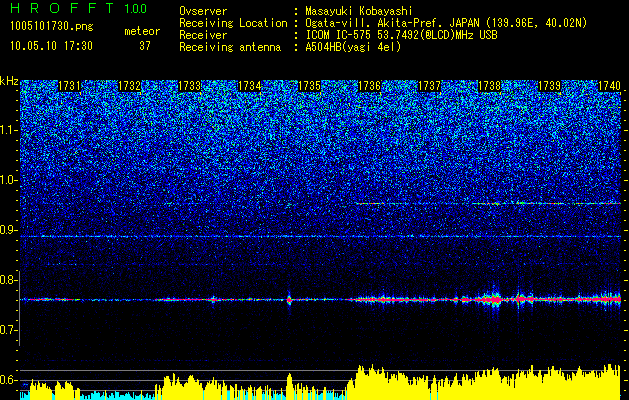
Task: Click the 1736 time marker
Action: (x=369, y=86)
